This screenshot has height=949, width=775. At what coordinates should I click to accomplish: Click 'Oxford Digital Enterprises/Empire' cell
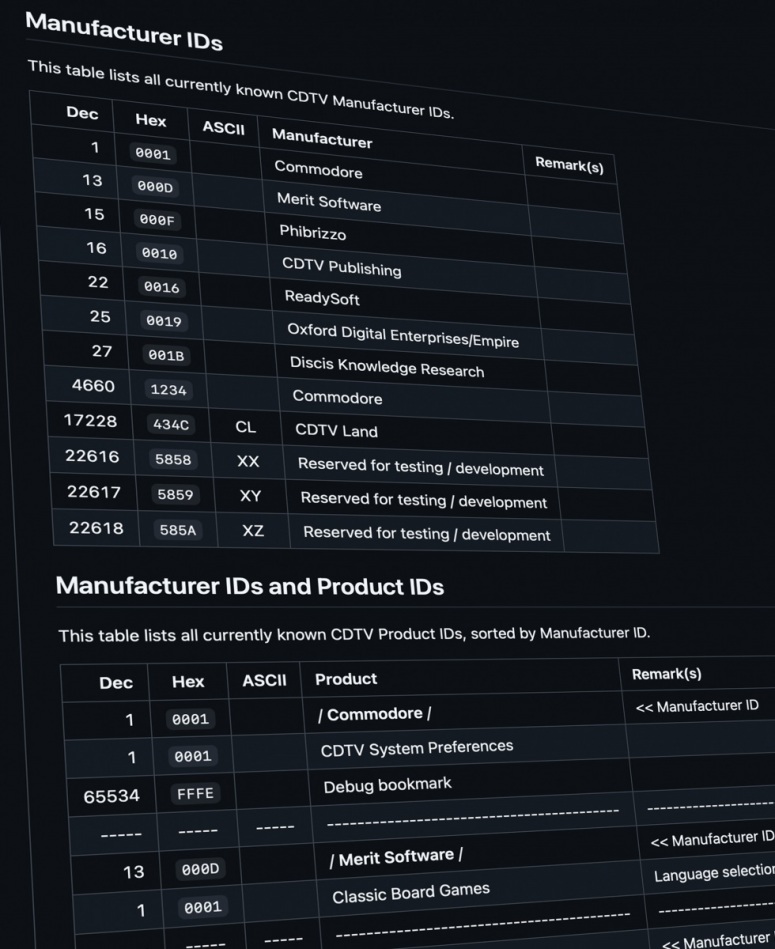(x=403, y=335)
